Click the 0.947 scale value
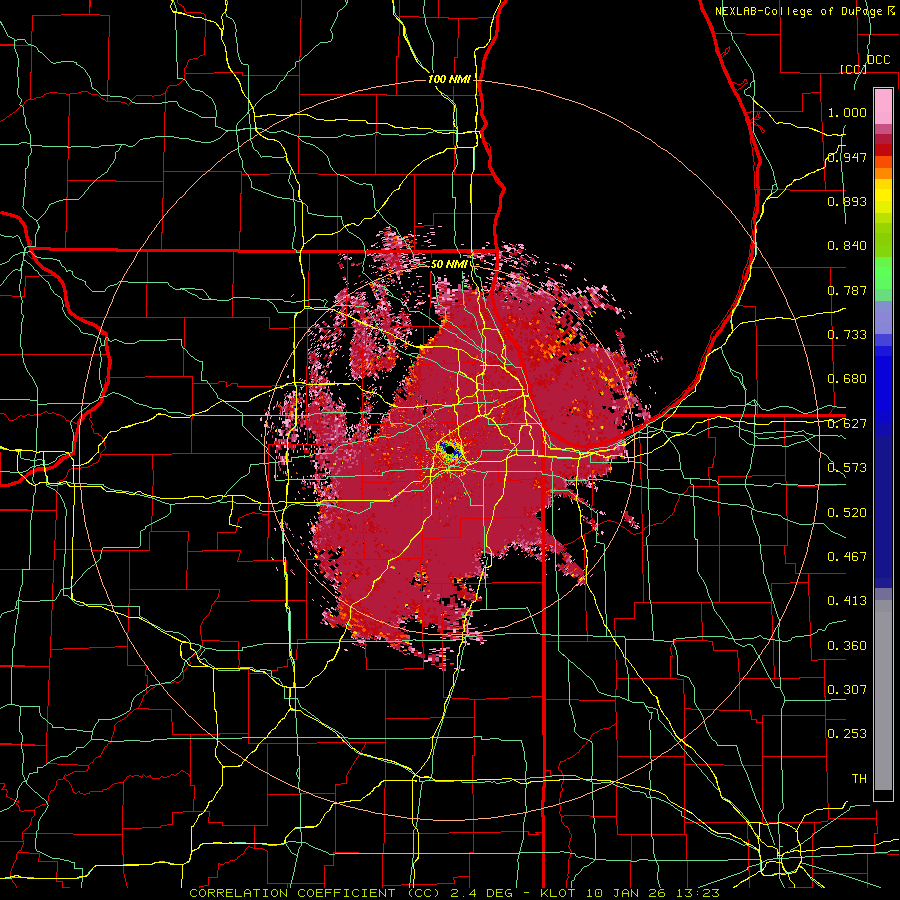900x900 pixels. [x=847, y=157]
